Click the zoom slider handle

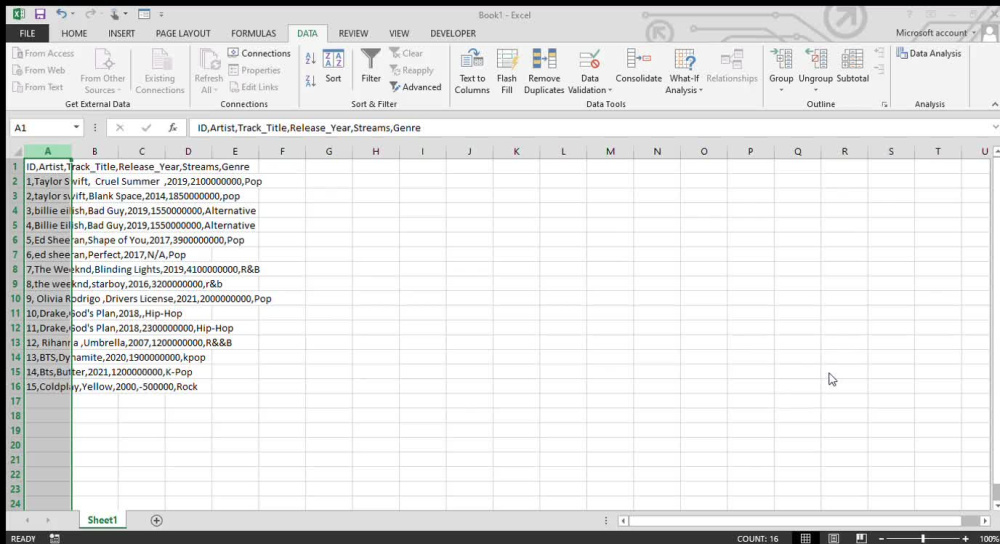point(923,538)
